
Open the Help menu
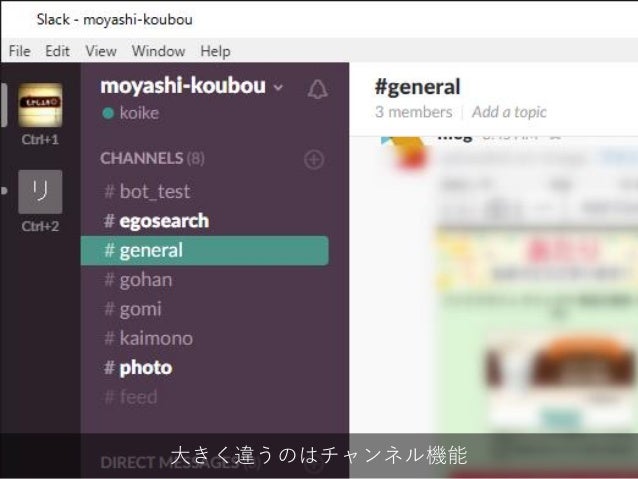(215, 51)
